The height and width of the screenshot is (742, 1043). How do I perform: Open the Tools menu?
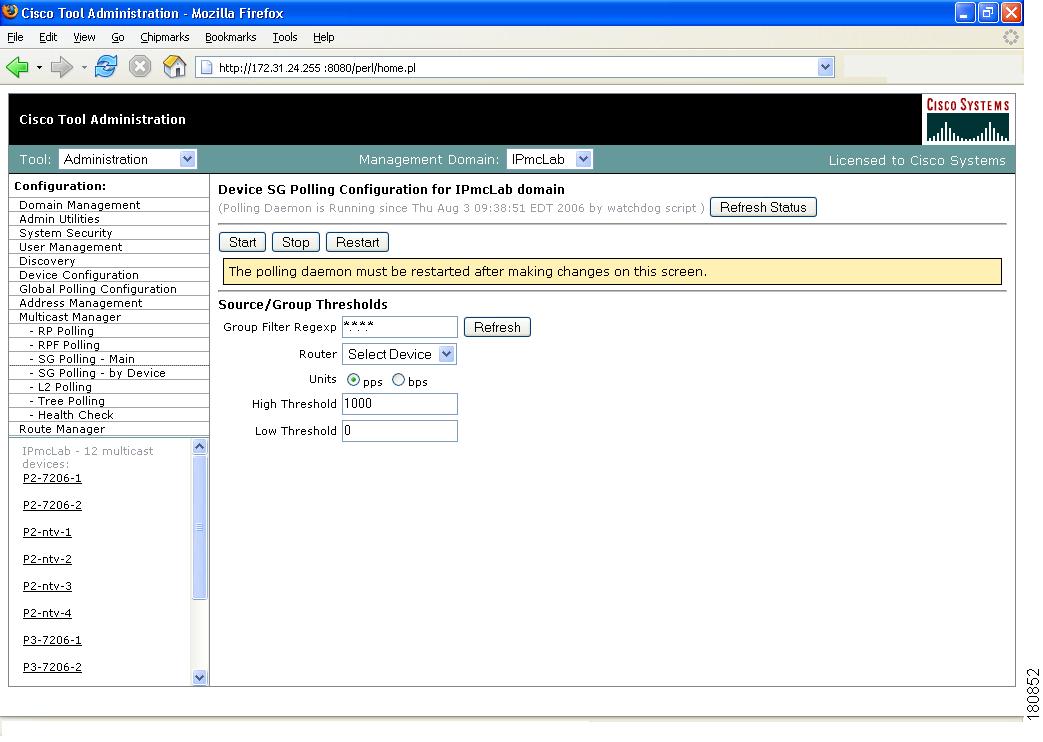285,37
